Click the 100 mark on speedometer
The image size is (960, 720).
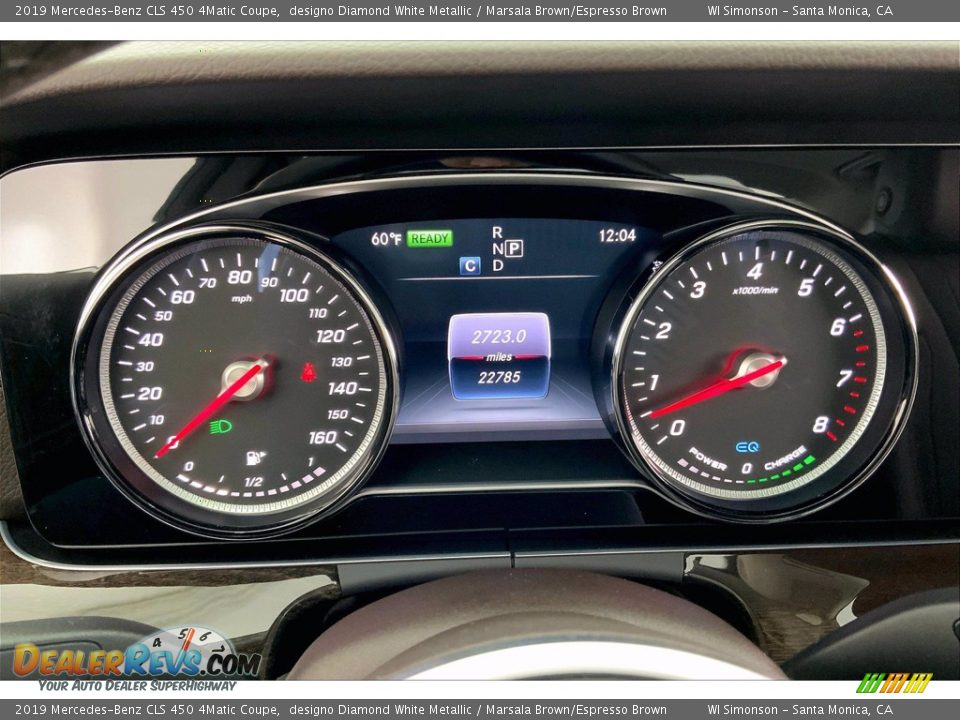[294, 296]
